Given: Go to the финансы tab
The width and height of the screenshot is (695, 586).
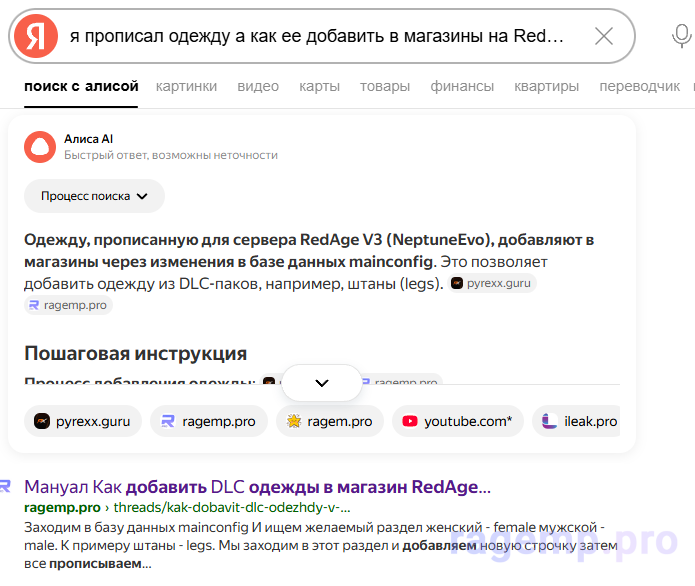Looking at the screenshot, I should [x=462, y=87].
